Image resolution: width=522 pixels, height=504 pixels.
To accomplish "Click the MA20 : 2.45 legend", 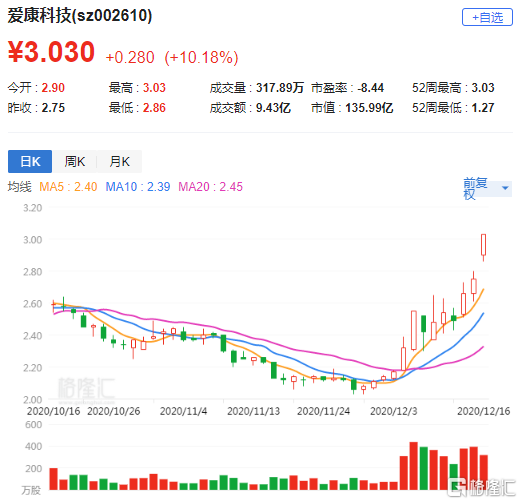I will coord(211,187).
